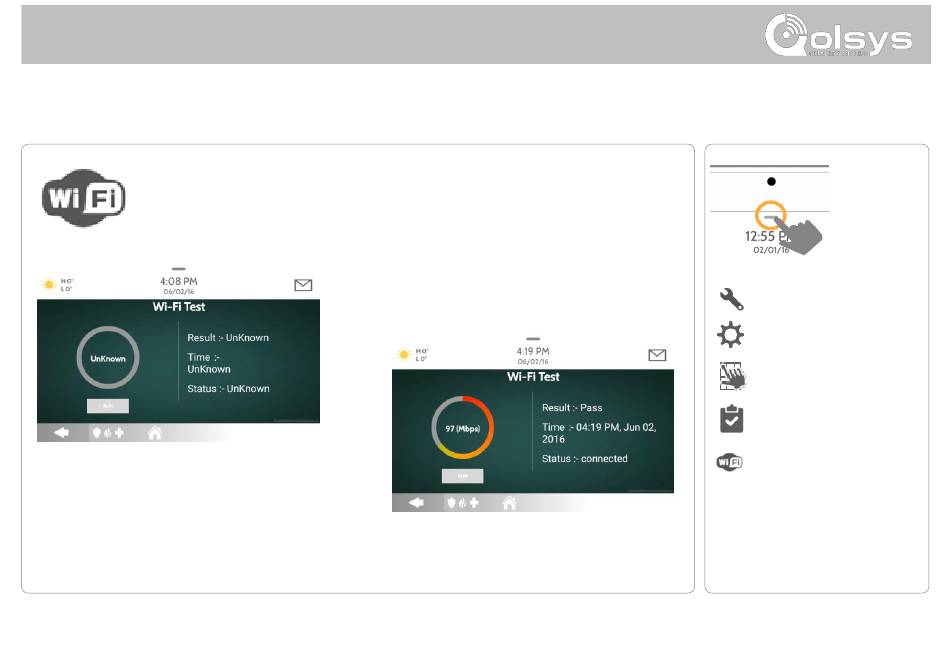Click the black dot in the sidebar illustration
Screen dimensions: 950x647
pos(771,181)
